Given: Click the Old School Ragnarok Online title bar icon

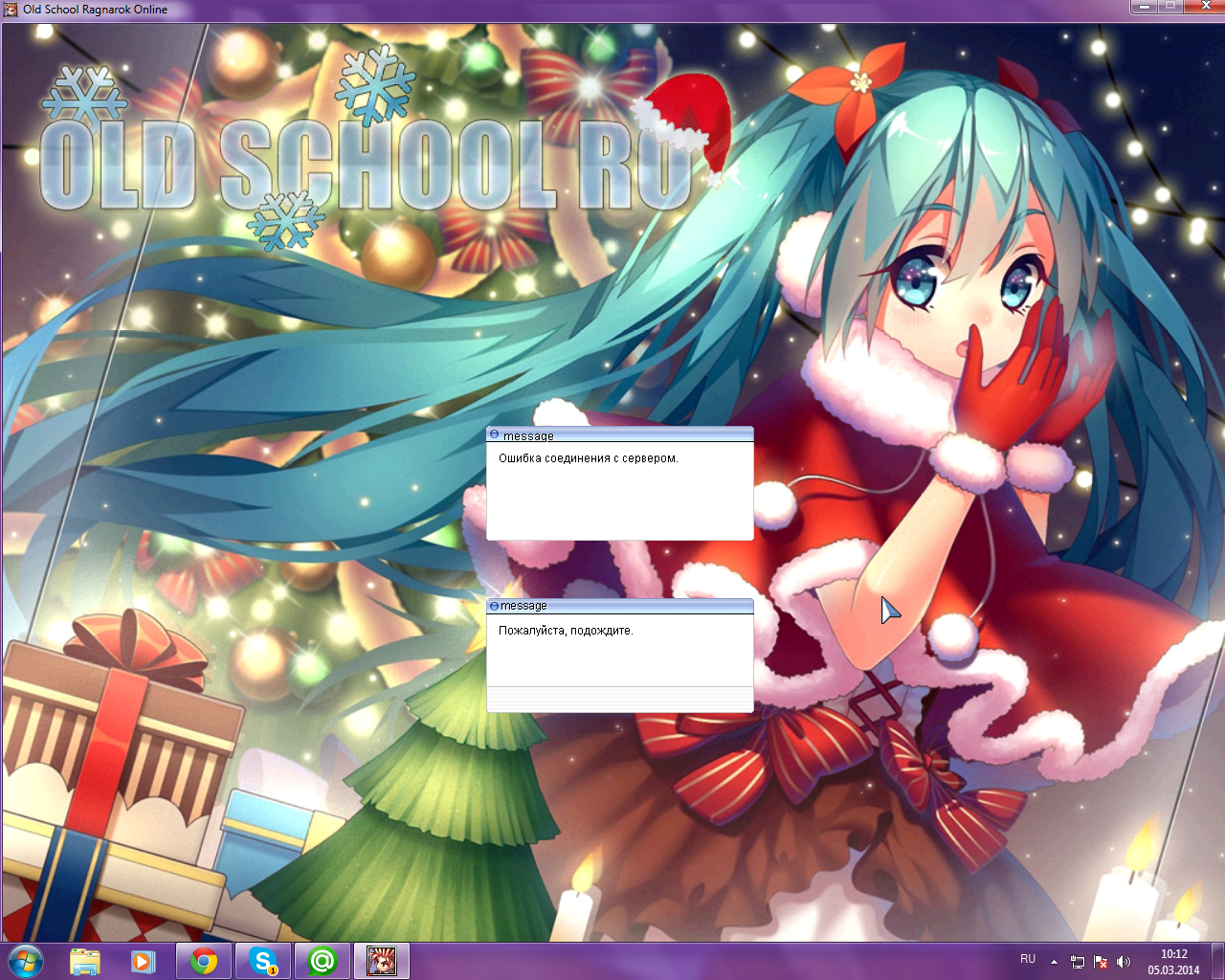Looking at the screenshot, I should 11,10.
